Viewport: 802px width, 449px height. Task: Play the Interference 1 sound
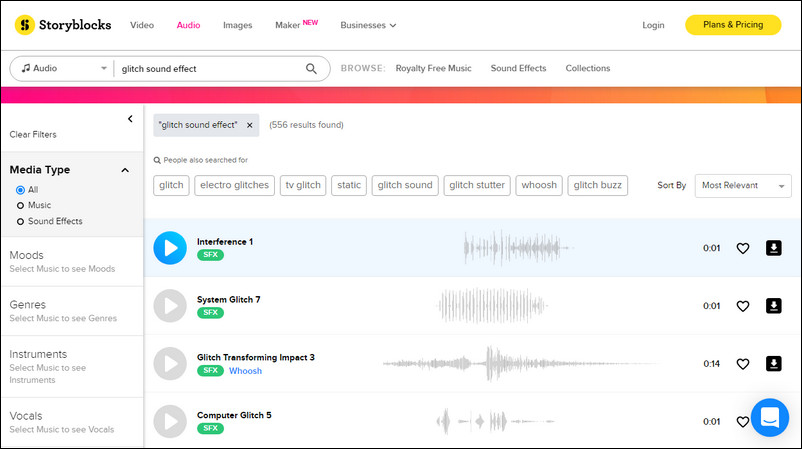coord(170,248)
